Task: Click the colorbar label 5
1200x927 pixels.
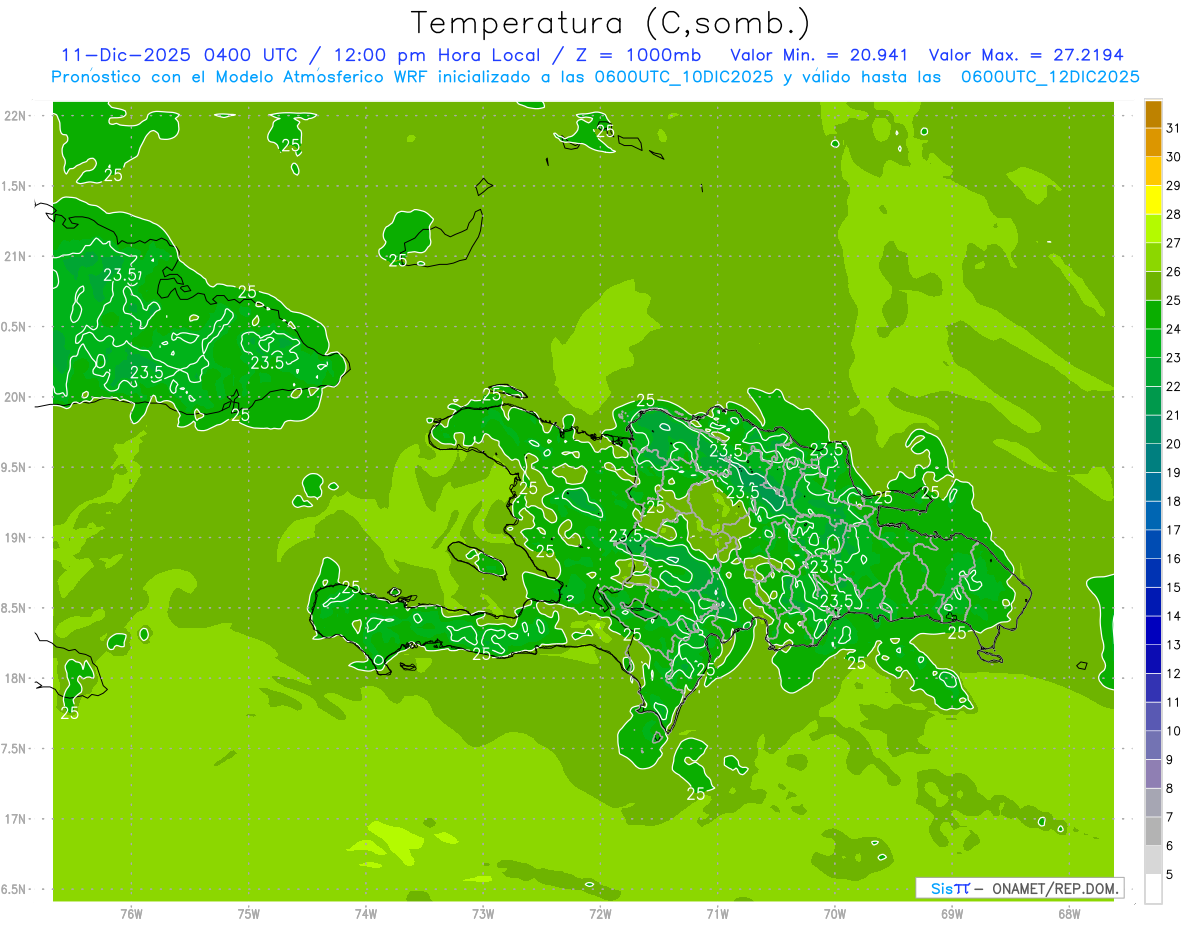Action: click(1170, 875)
